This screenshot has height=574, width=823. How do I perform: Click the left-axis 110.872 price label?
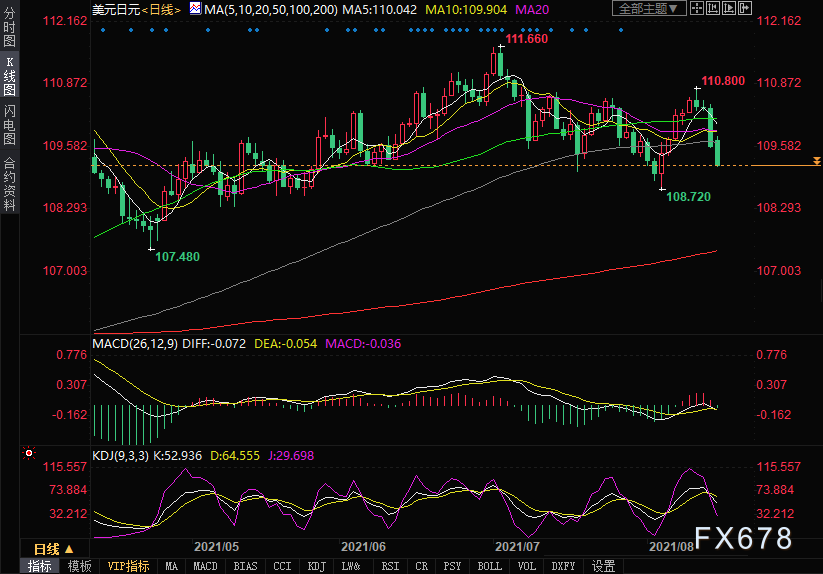[x=65, y=83]
